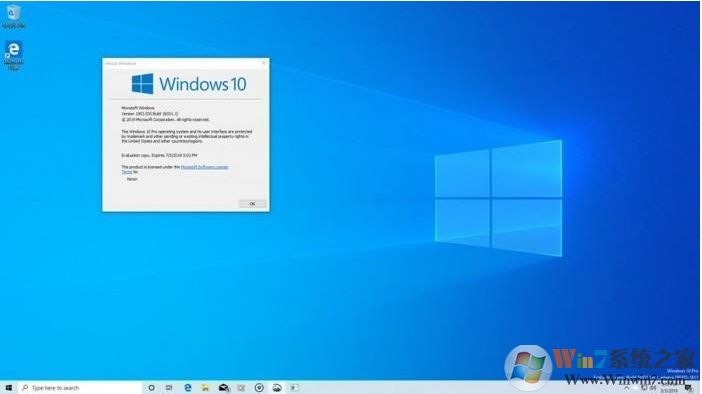The image size is (702, 394).
Task: Show hidden system tray icons
Action: pyautogui.click(x=626, y=388)
